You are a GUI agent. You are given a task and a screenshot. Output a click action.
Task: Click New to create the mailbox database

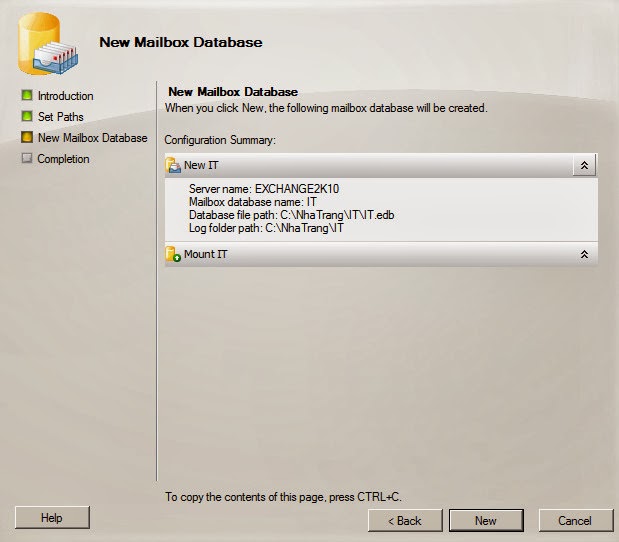486,521
